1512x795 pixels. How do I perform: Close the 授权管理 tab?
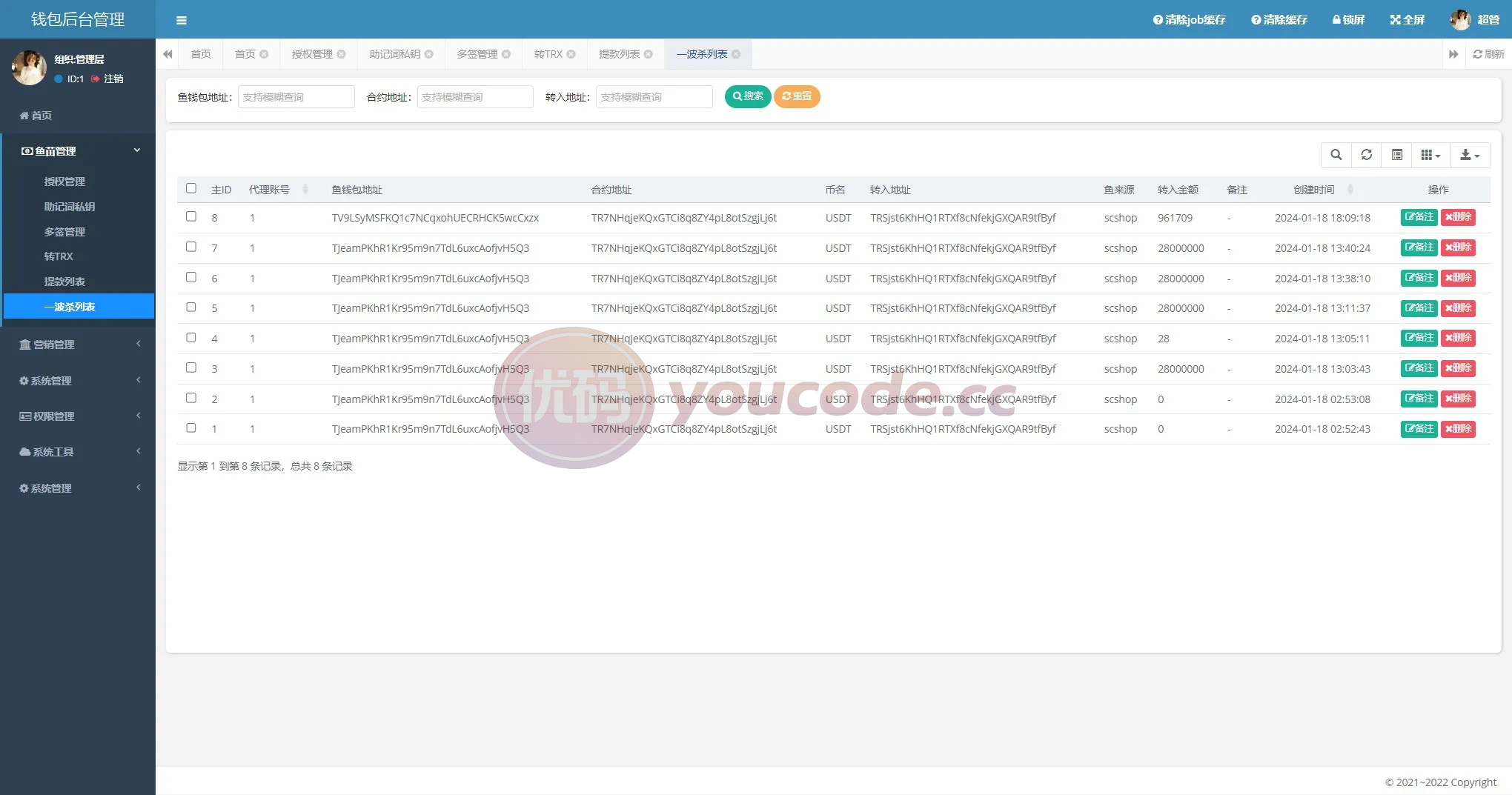(x=341, y=54)
